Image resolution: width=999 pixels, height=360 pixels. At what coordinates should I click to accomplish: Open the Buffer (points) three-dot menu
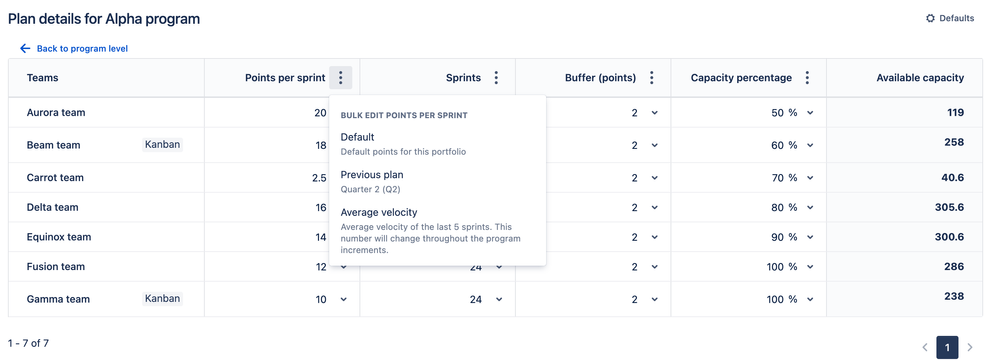pos(652,78)
